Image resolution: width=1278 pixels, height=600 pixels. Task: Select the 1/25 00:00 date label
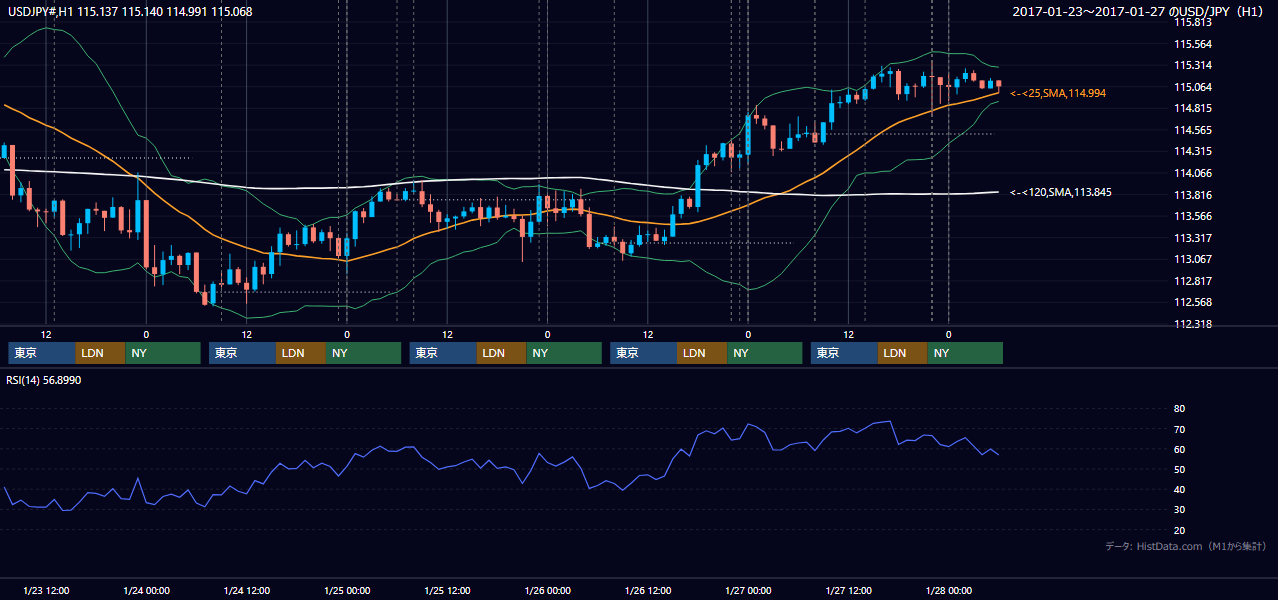point(347,590)
